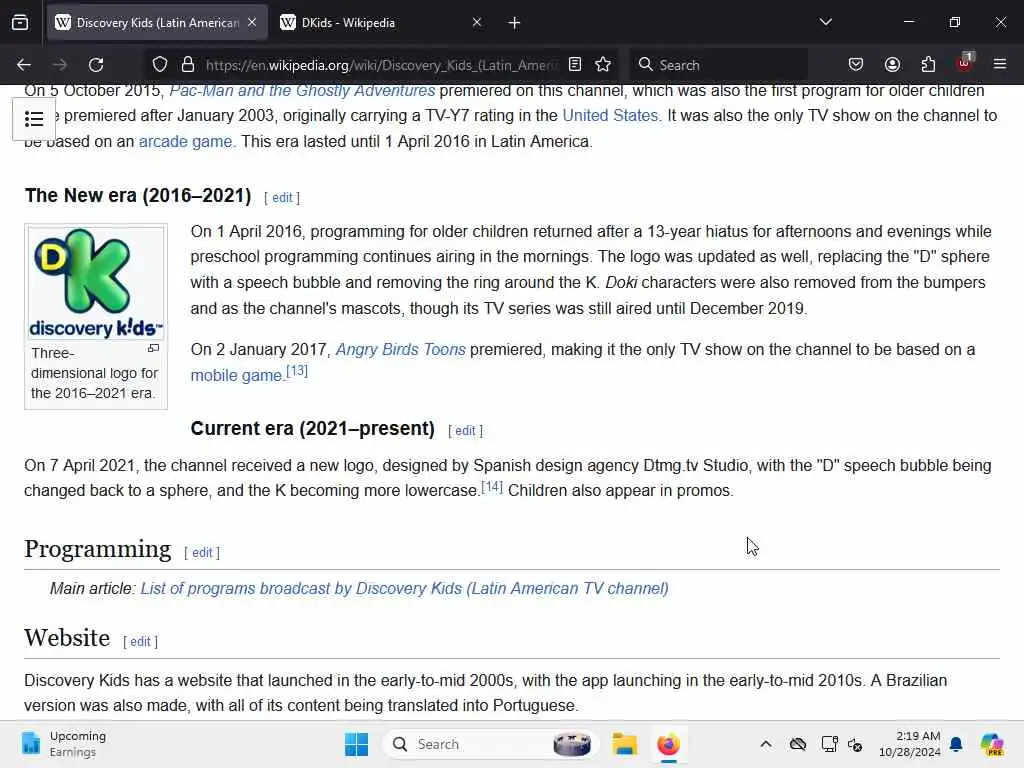The width and height of the screenshot is (1024, 768).
Task: Open Firefox application hamburger menu
Action: pos(1000,64)
